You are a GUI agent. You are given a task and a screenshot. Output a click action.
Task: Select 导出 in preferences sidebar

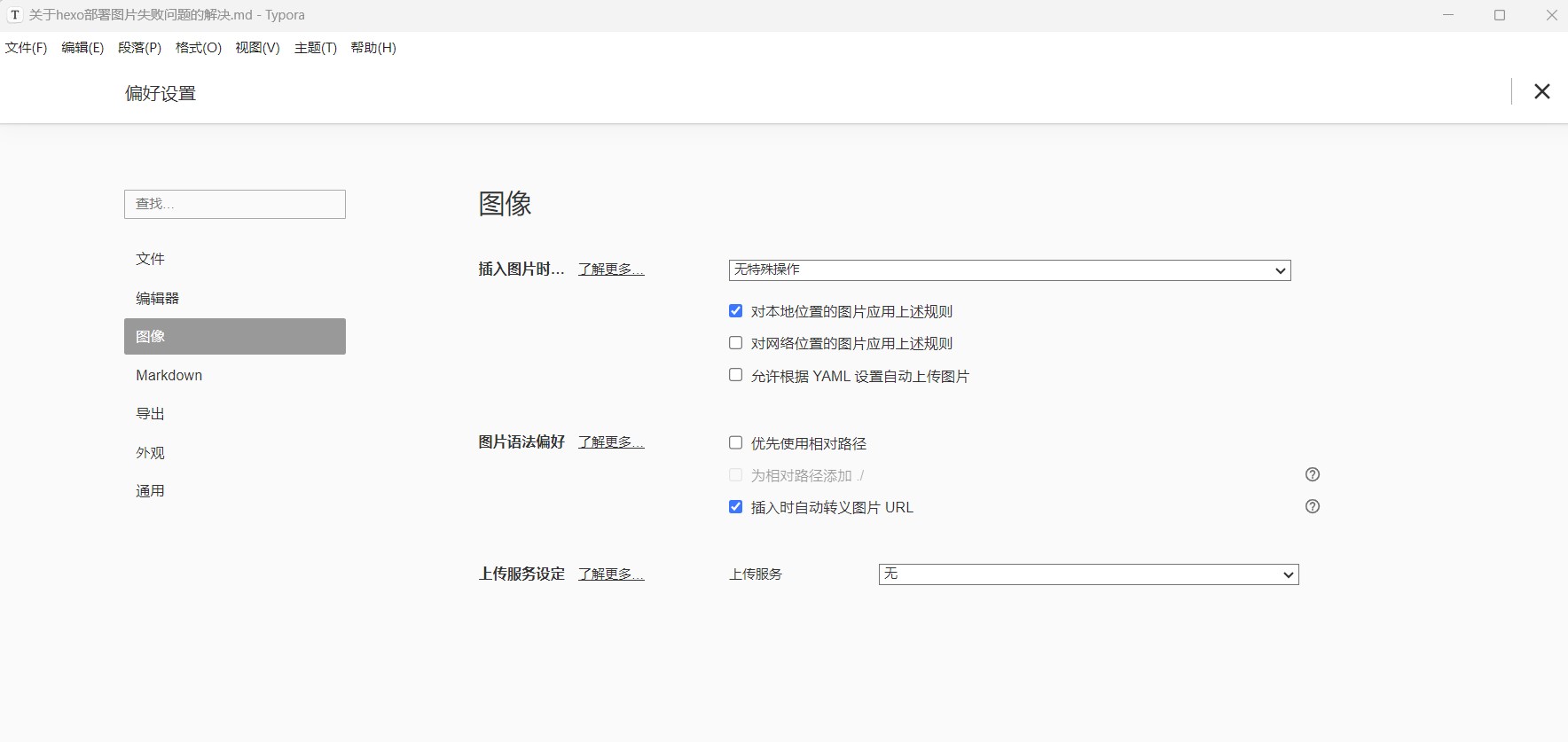pos(235,414)
